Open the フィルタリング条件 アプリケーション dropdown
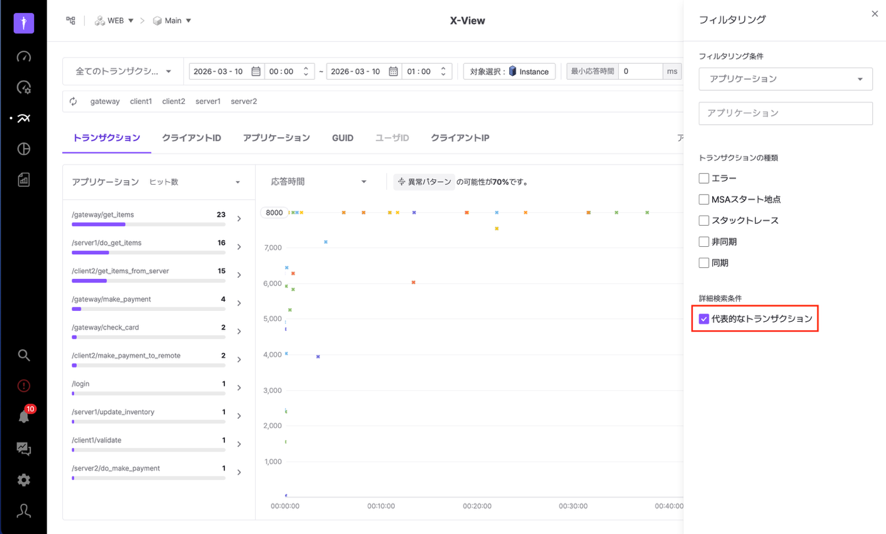 tap(785, 79)
